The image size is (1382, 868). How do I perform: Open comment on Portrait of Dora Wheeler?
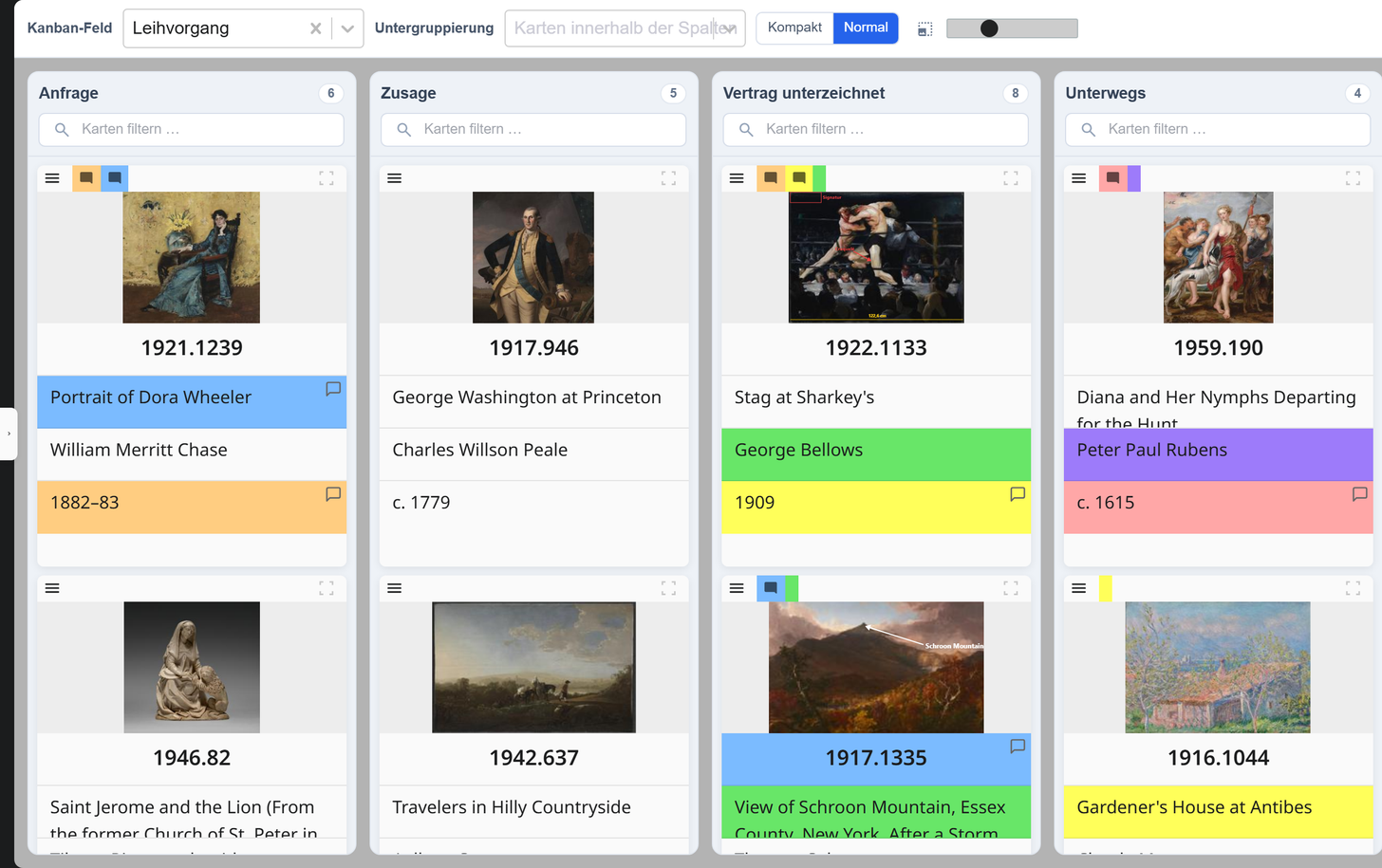pos(333,389)
